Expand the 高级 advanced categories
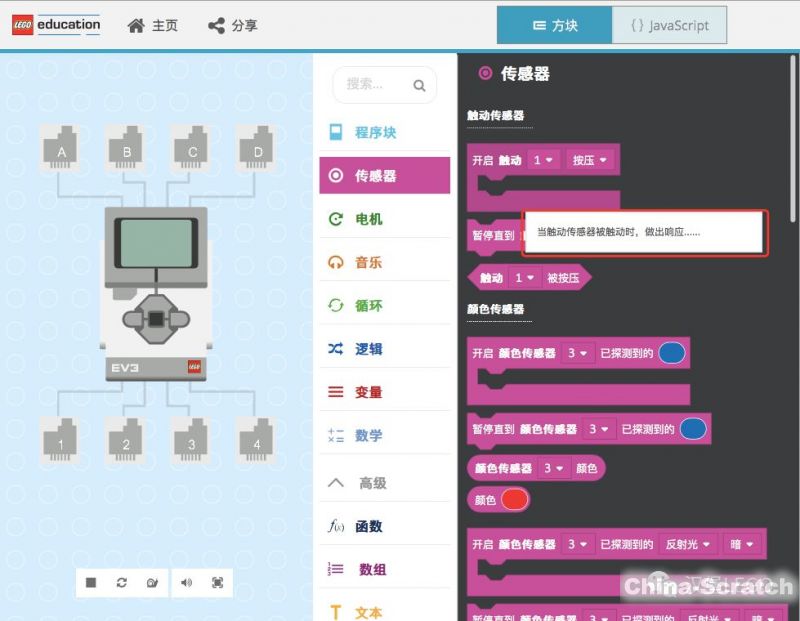Viewport: 800px width, 621px height. coord(372,483)
